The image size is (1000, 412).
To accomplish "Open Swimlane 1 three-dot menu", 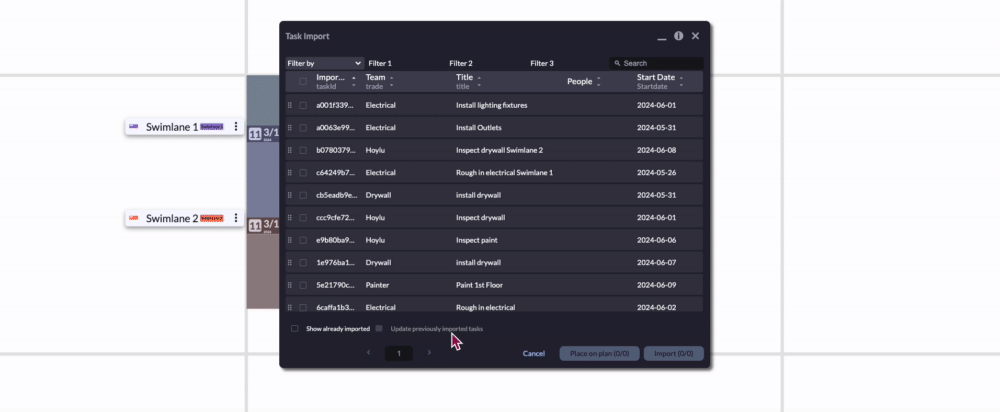I will (235, 127).
